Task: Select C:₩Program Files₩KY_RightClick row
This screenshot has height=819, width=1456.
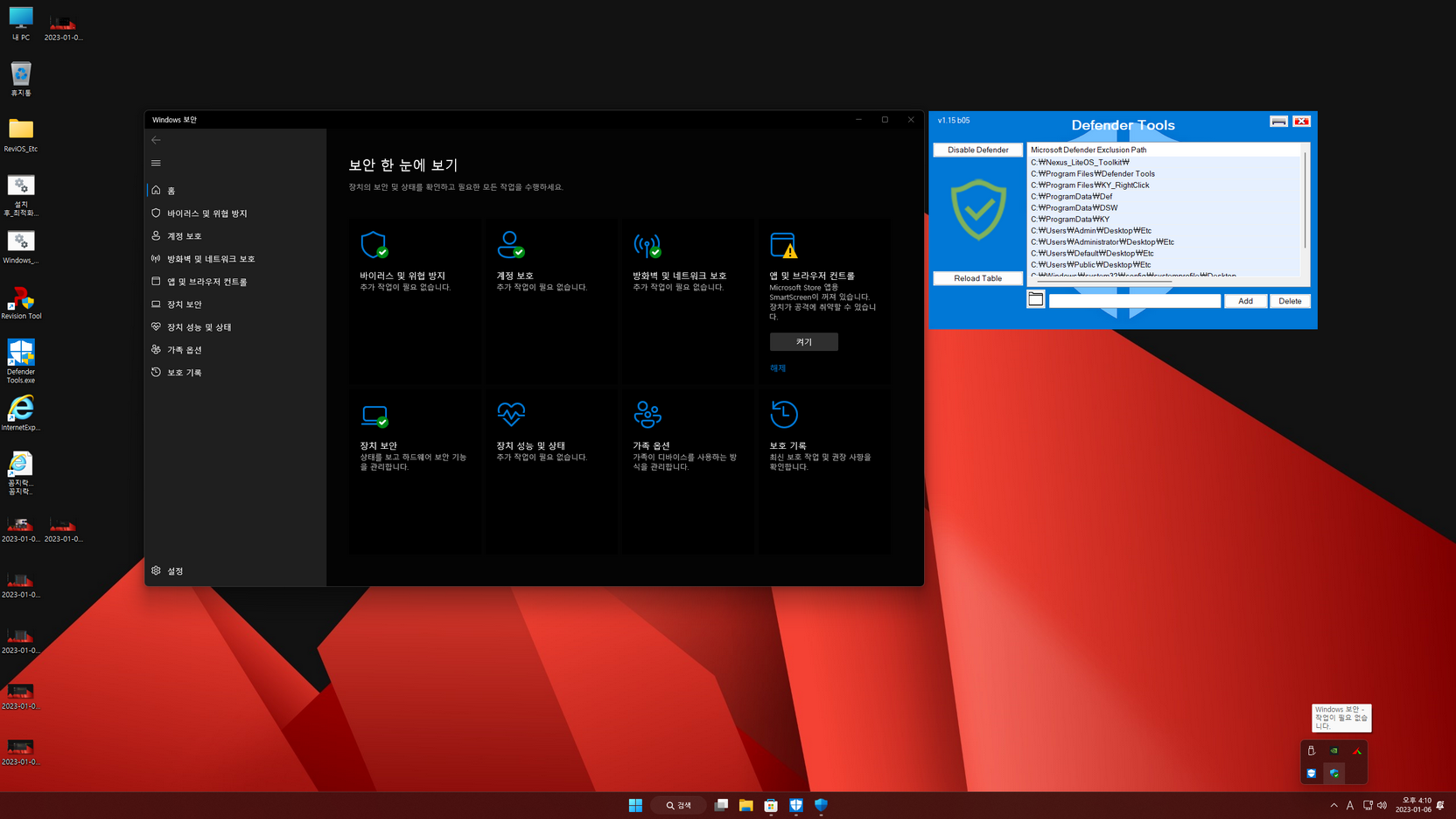Action: point(1164,185)
